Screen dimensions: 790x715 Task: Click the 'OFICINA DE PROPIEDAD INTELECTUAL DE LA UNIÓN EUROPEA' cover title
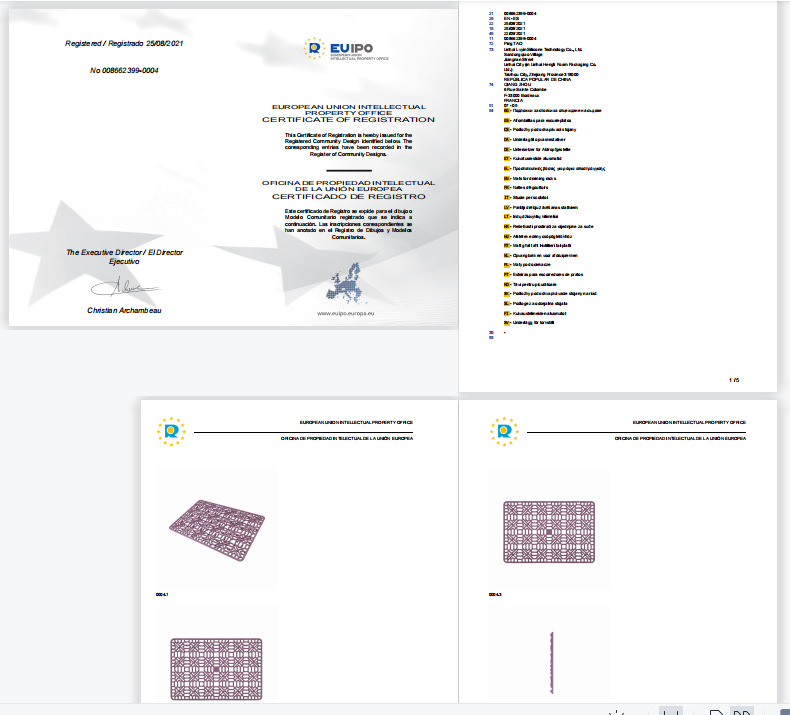(x=348, y=186)
